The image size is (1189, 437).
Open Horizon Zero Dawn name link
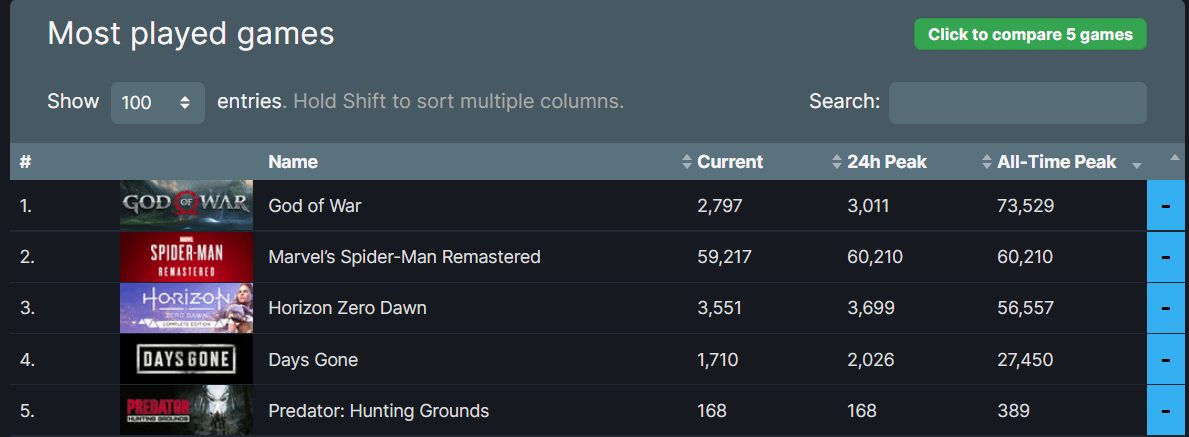(347, 308)
